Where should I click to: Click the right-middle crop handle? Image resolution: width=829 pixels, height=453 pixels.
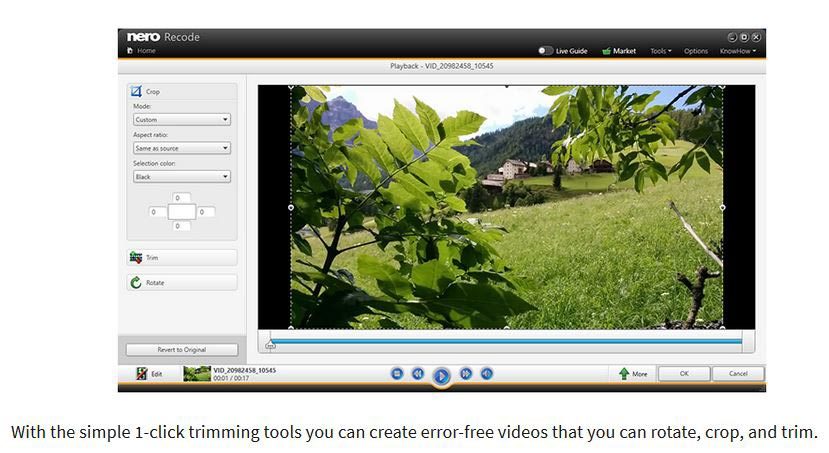pos(723,208)
